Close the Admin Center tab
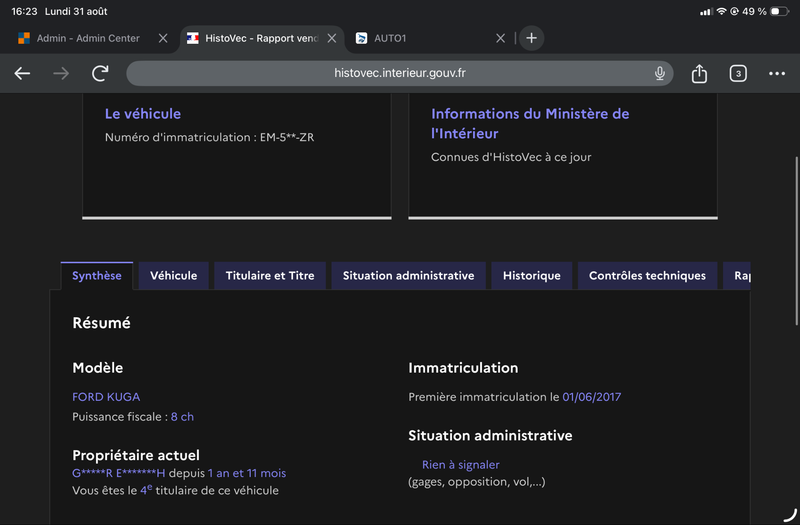The width and height of the screenshot is (800, 525). click(x=163, y=38)
